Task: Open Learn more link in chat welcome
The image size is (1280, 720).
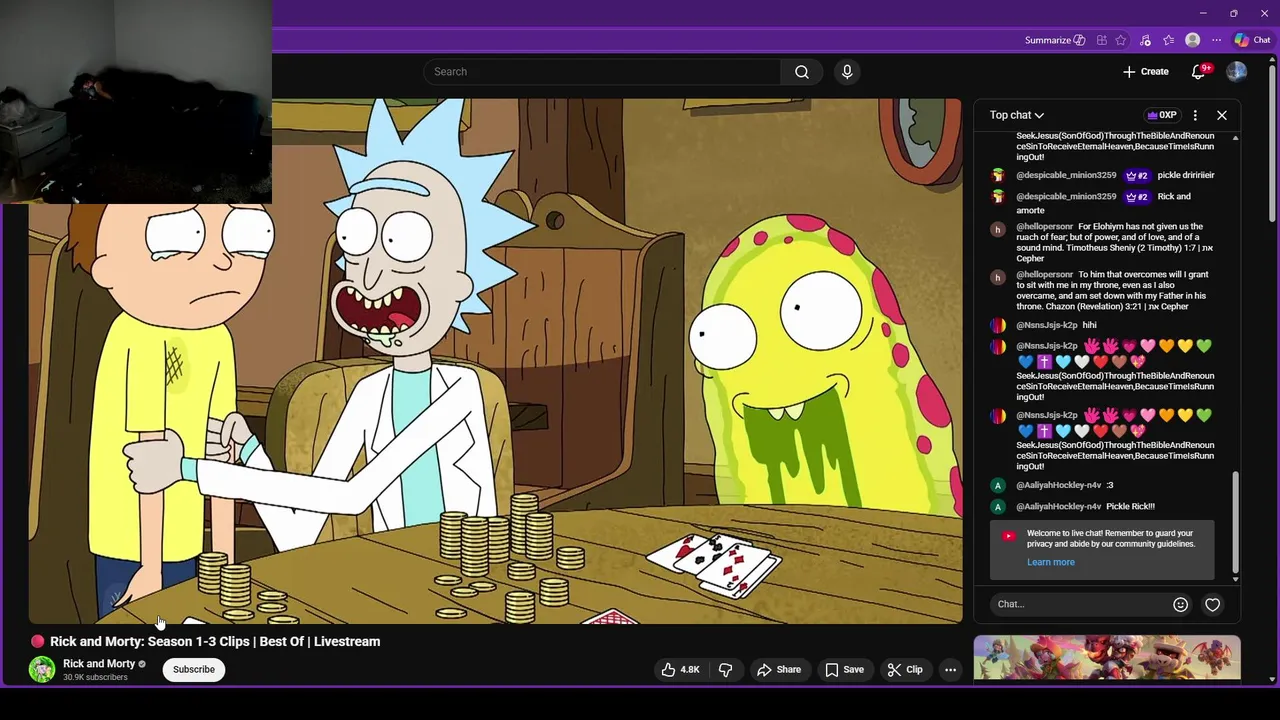Action: coord(1051,562)
